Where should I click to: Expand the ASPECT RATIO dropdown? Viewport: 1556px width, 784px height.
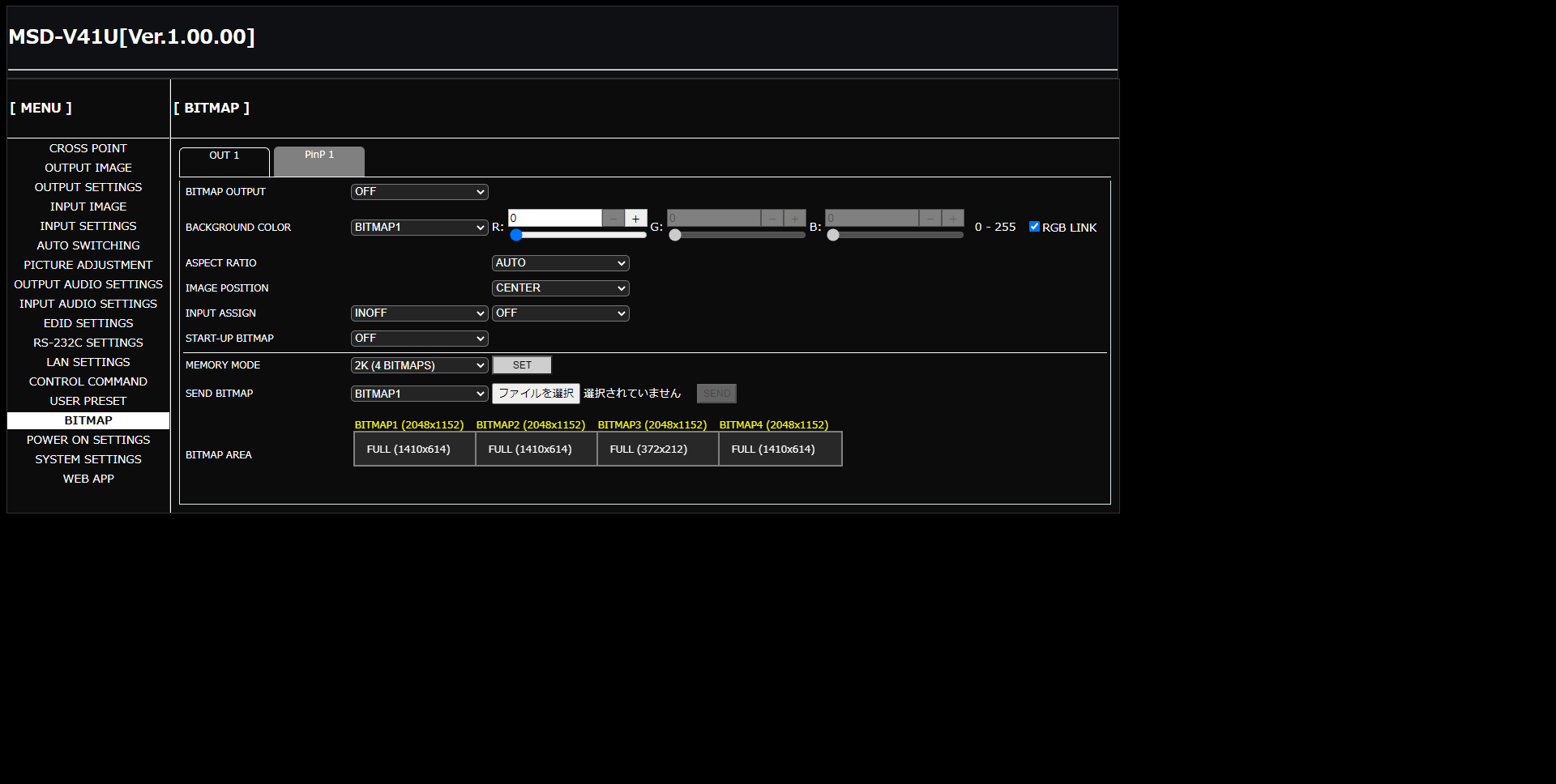(x=560, y=263)
